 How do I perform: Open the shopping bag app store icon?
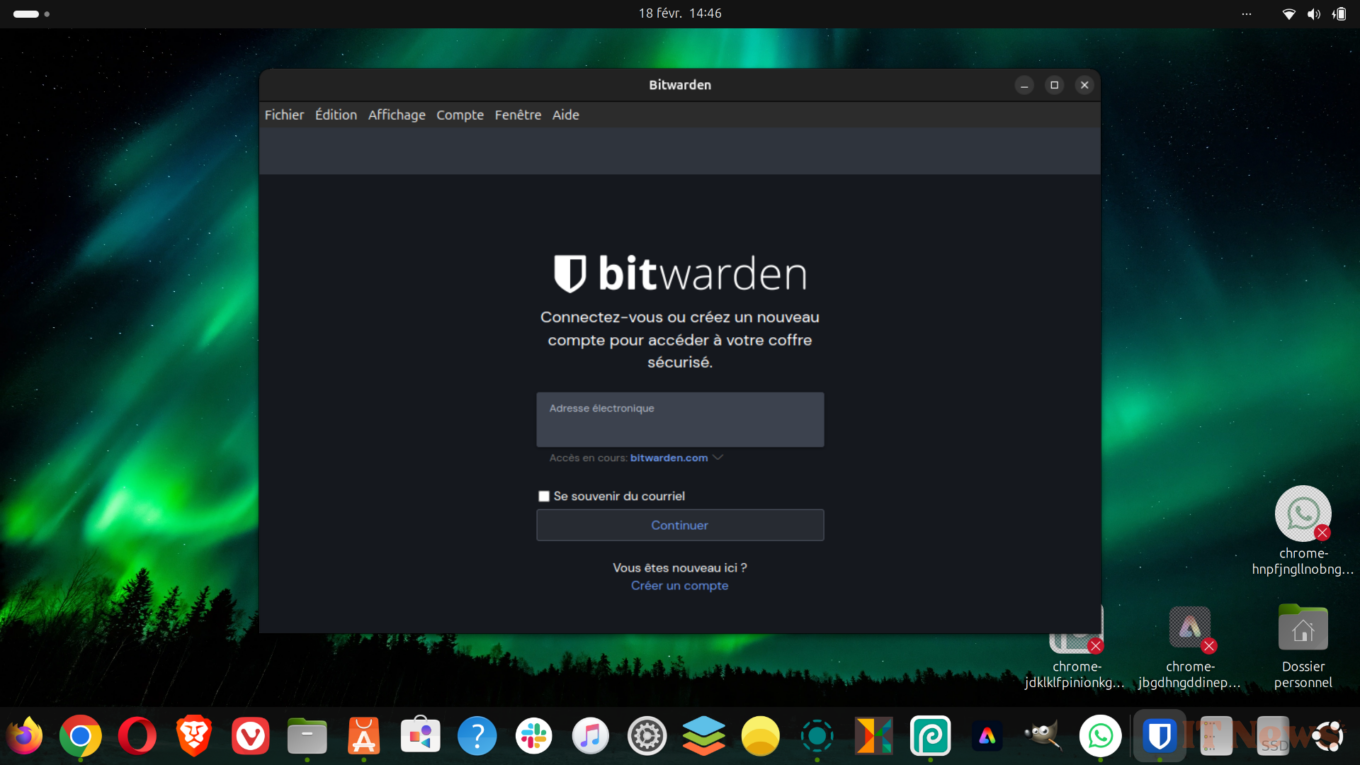[x=420, y=737]
